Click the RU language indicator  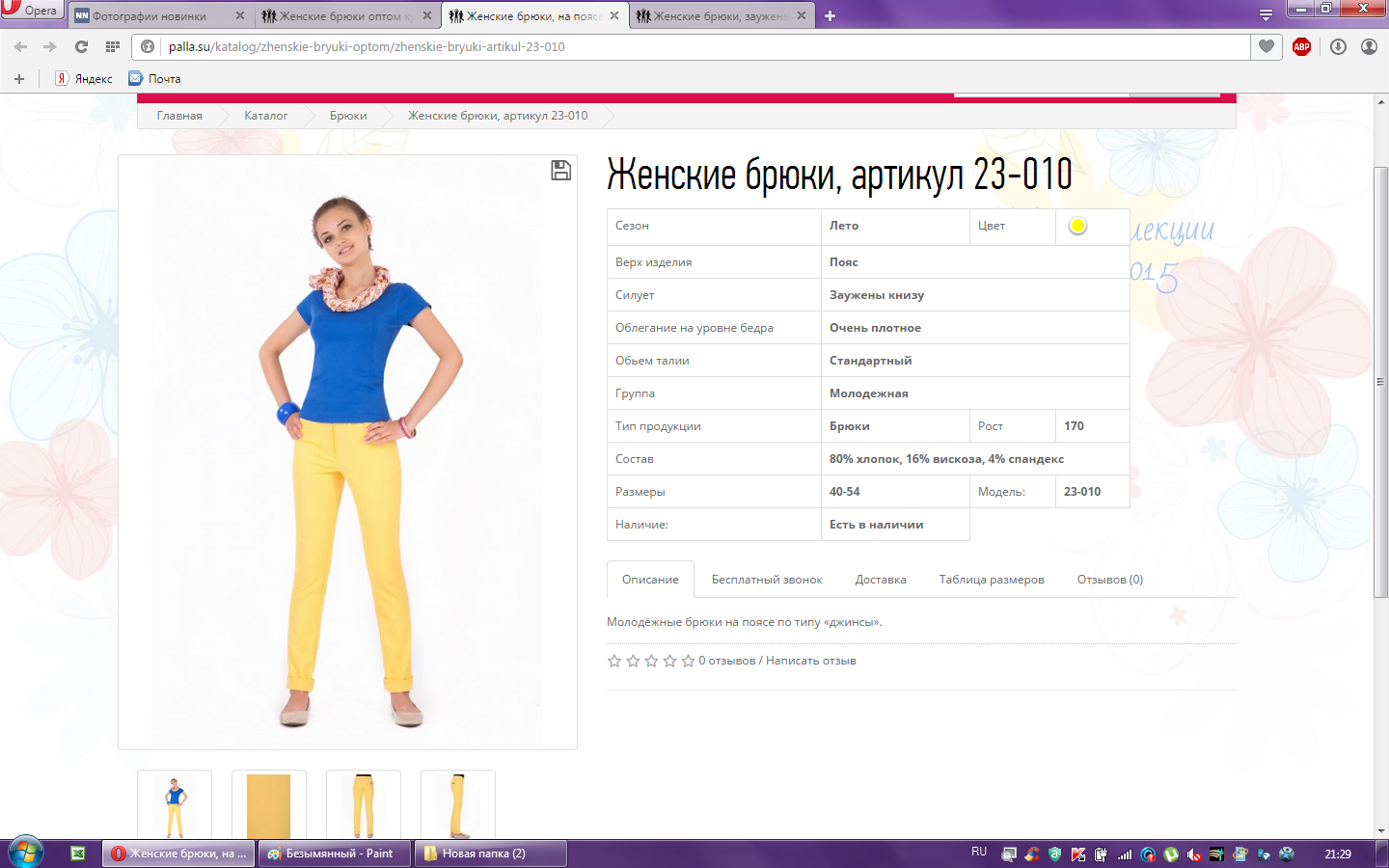[979, 853]
